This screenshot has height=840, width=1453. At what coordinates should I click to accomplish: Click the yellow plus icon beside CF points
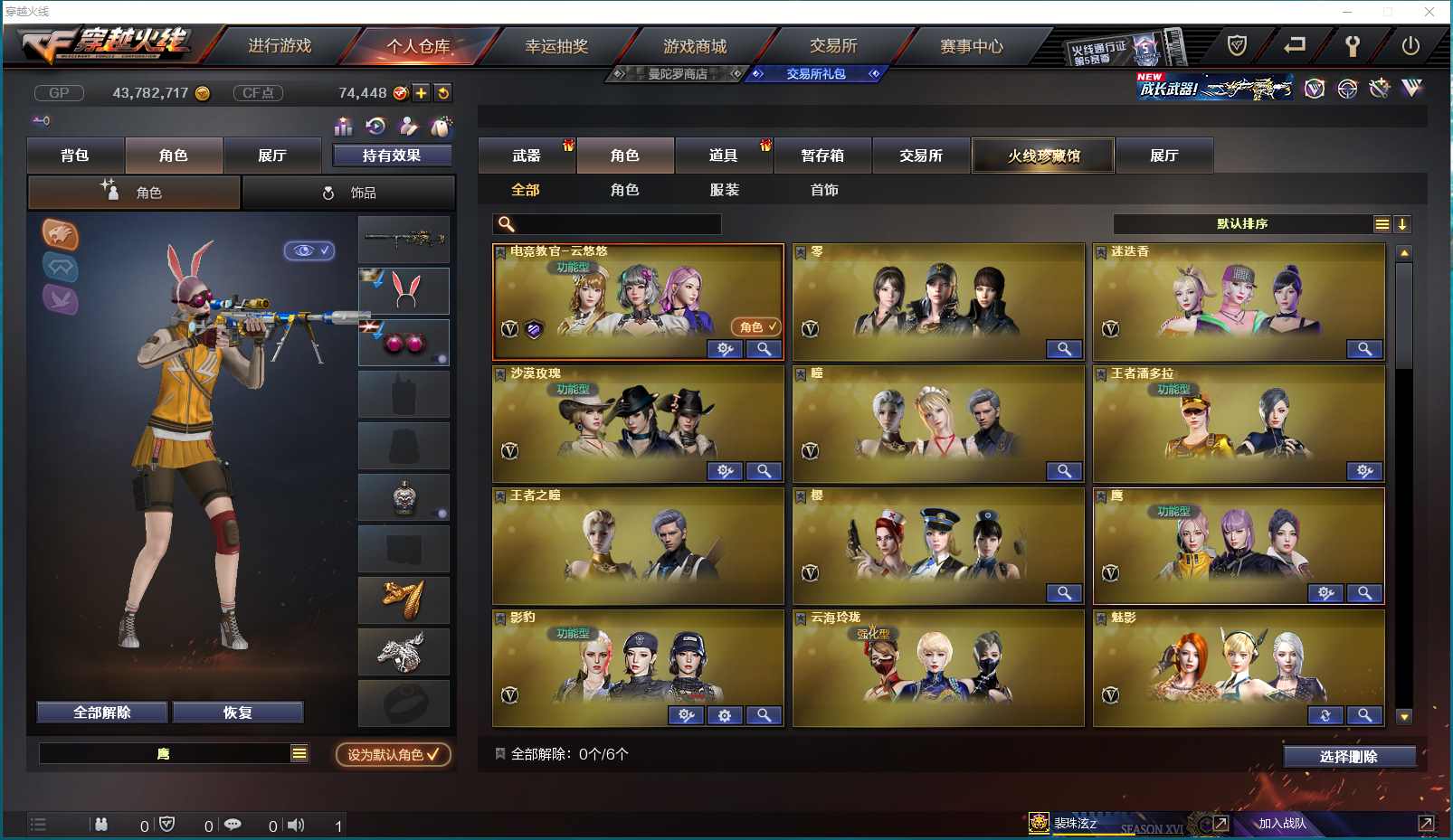[422, 93]
